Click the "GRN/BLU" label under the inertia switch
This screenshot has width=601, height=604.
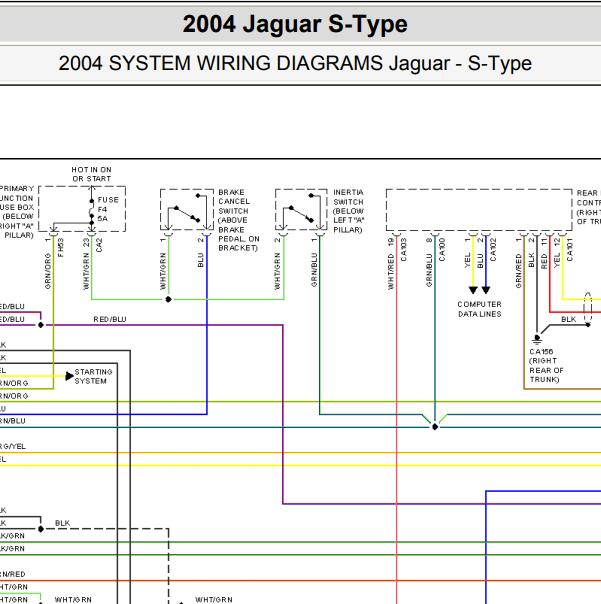pos(314,270)
